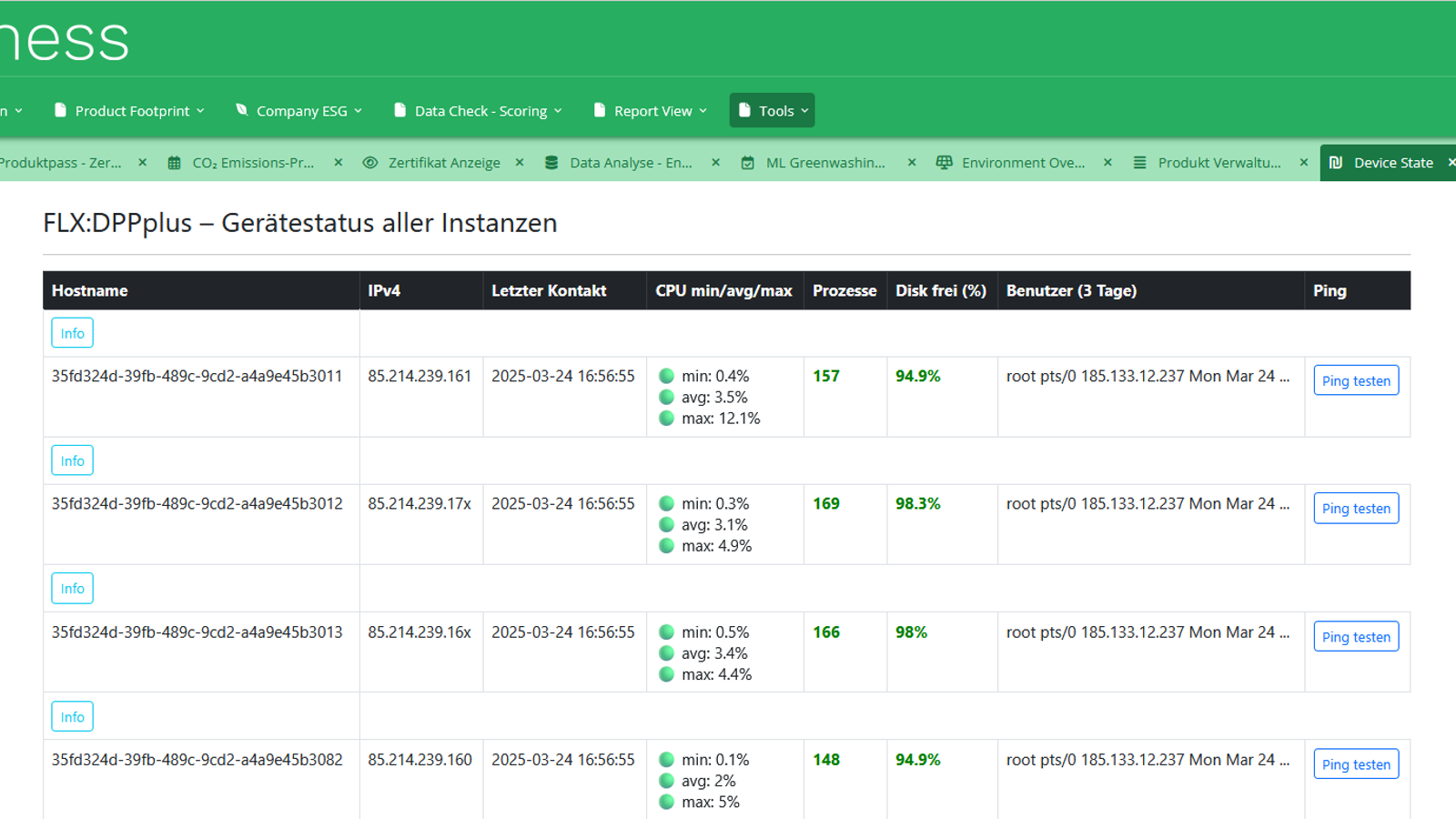Click the ML Greenwashin... calendar icon
Screen dimensions: 1456x819
point(747,163)
